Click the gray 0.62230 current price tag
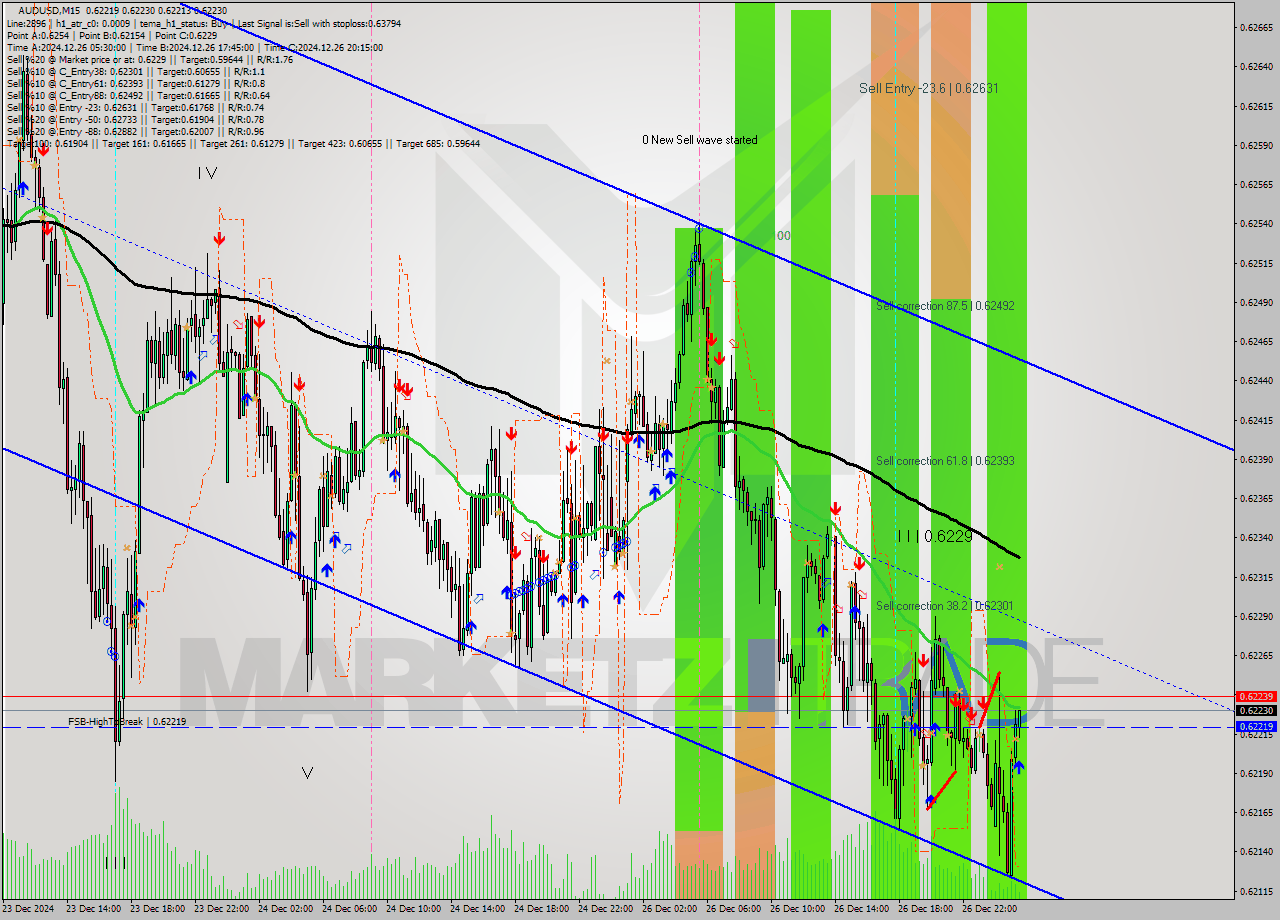The image size is (1280, 920). 1255,710
